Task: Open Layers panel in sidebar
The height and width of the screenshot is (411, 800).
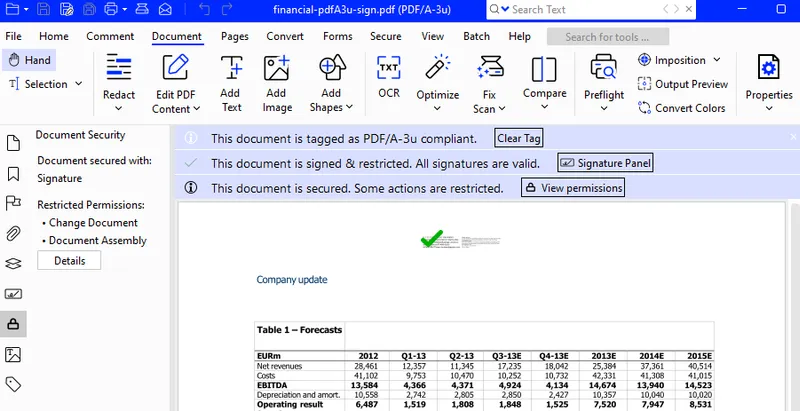Action: 13,264
